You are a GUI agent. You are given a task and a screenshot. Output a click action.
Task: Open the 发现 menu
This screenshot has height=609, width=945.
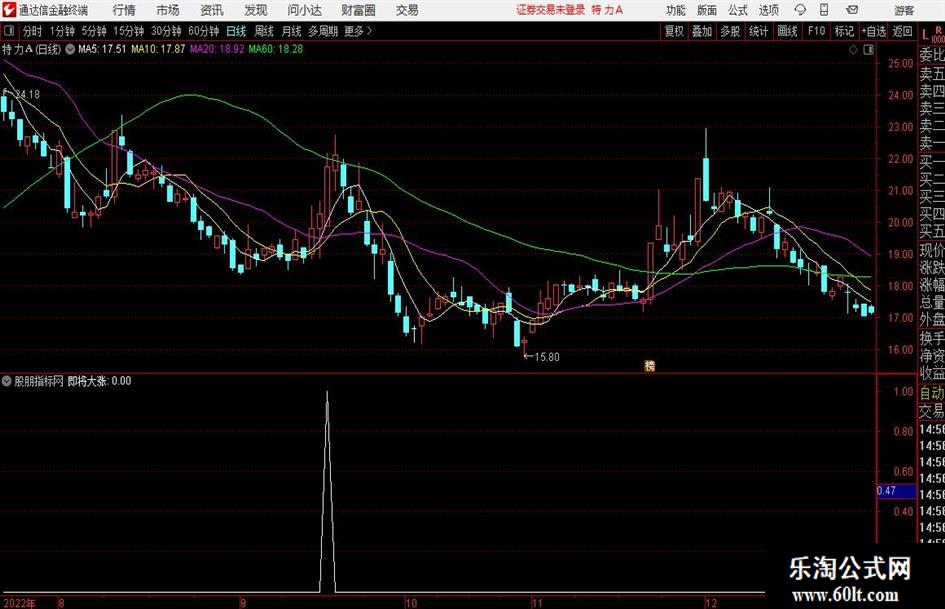coord(256,10)
